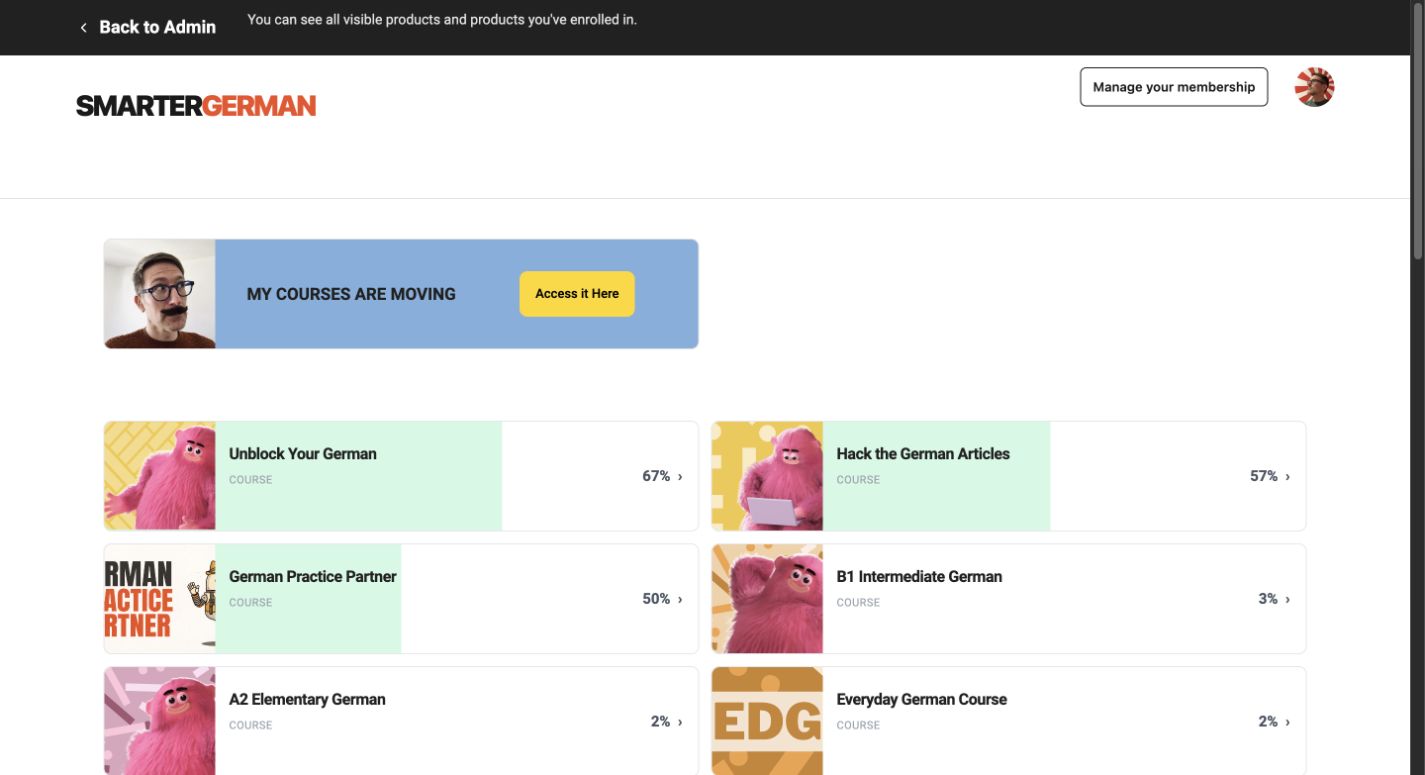The width and height of the screenshot is (1425, 775).
Task: Expand A2 Elementary German chevron arrow
Action: [x=680, y=722]
